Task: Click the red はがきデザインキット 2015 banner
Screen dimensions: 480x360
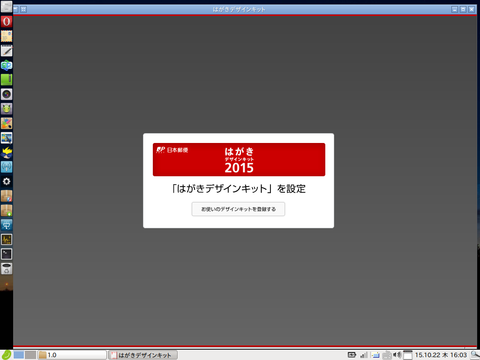Action: coord(239,159)
